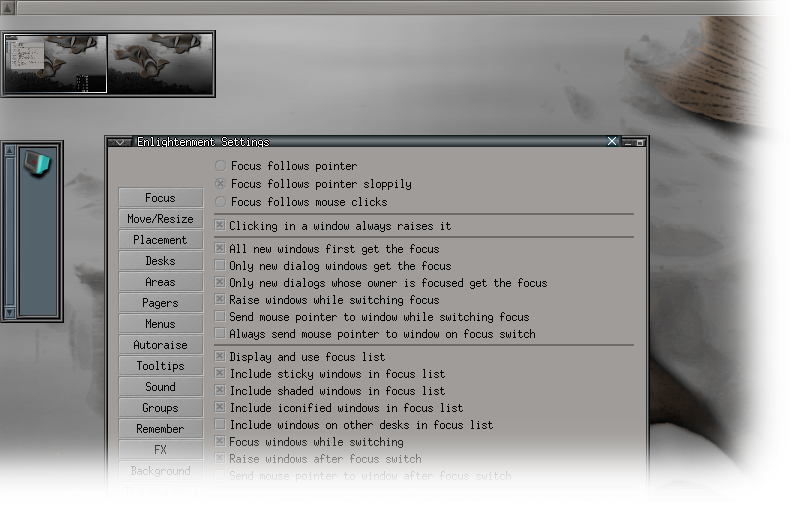Switch to second desktop in pager
The width and height of the screenshot is (800, 525).
coord(160,64)
